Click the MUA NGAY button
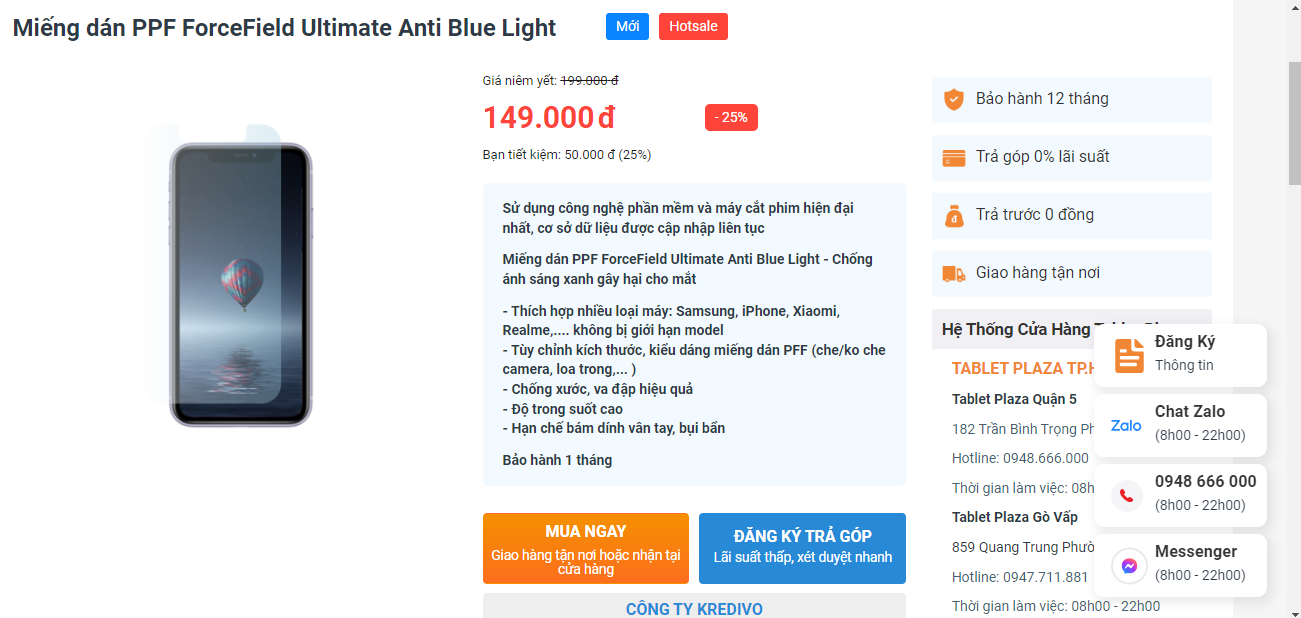 click(586, 548)
